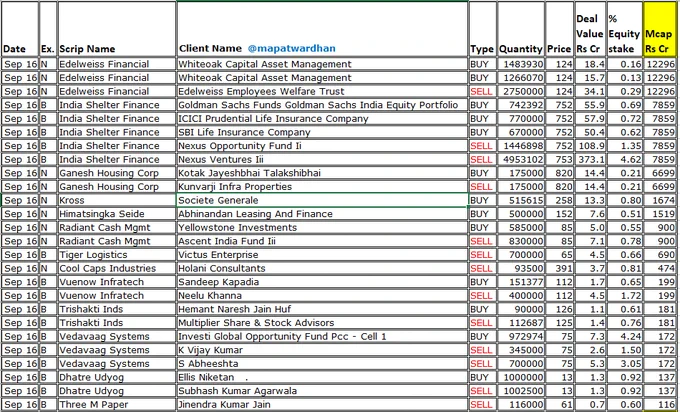Select Goldman Sachs Funds India Equity Portfolio cell
Viewport: 680px width, 412px height.
(x=322, y=105)
